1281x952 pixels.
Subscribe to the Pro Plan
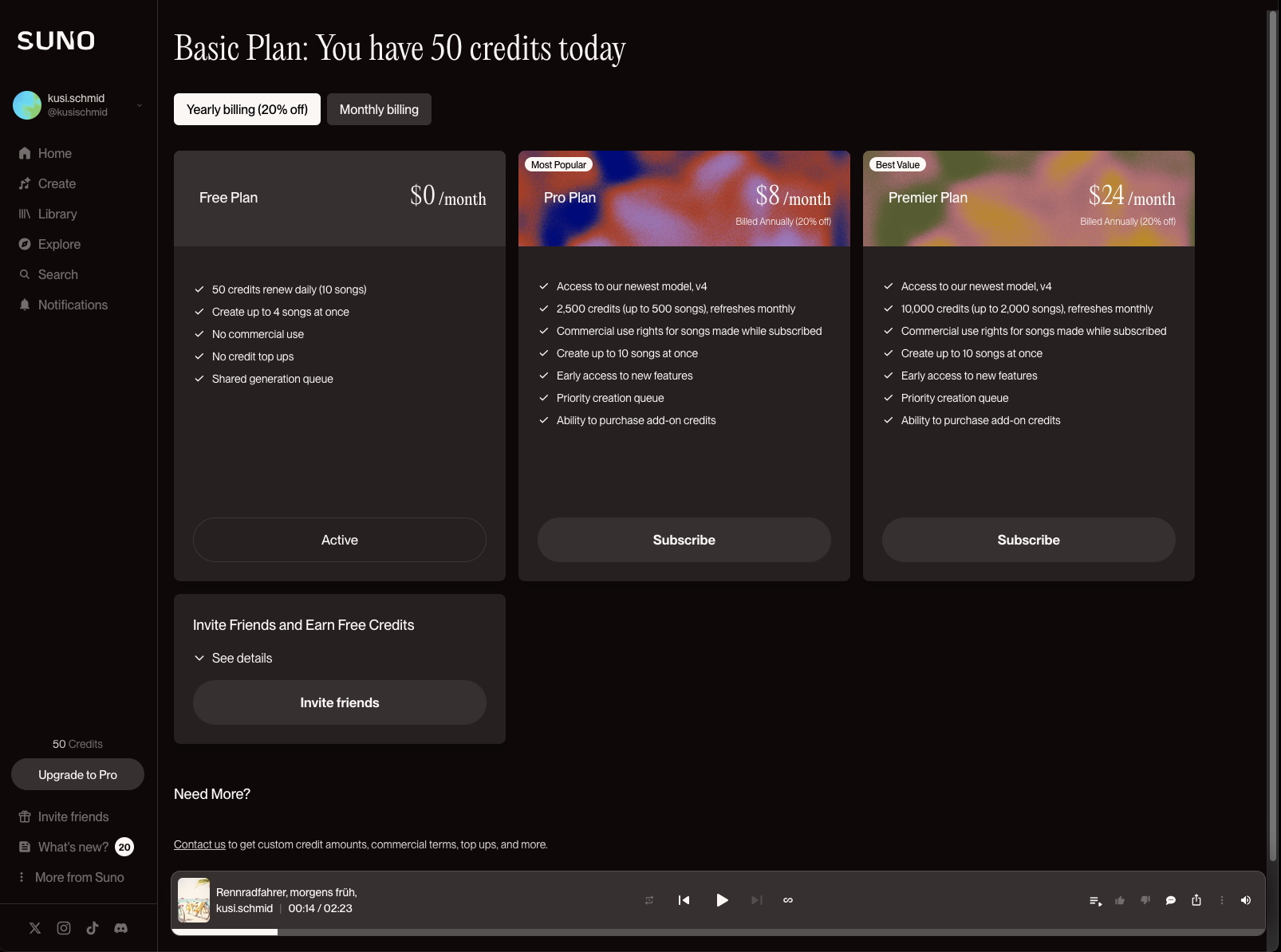point(684,540)
